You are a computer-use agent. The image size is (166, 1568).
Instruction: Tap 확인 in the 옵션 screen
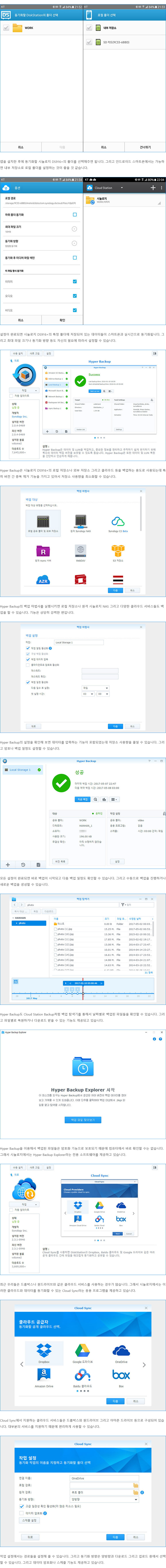pos(62,320)
